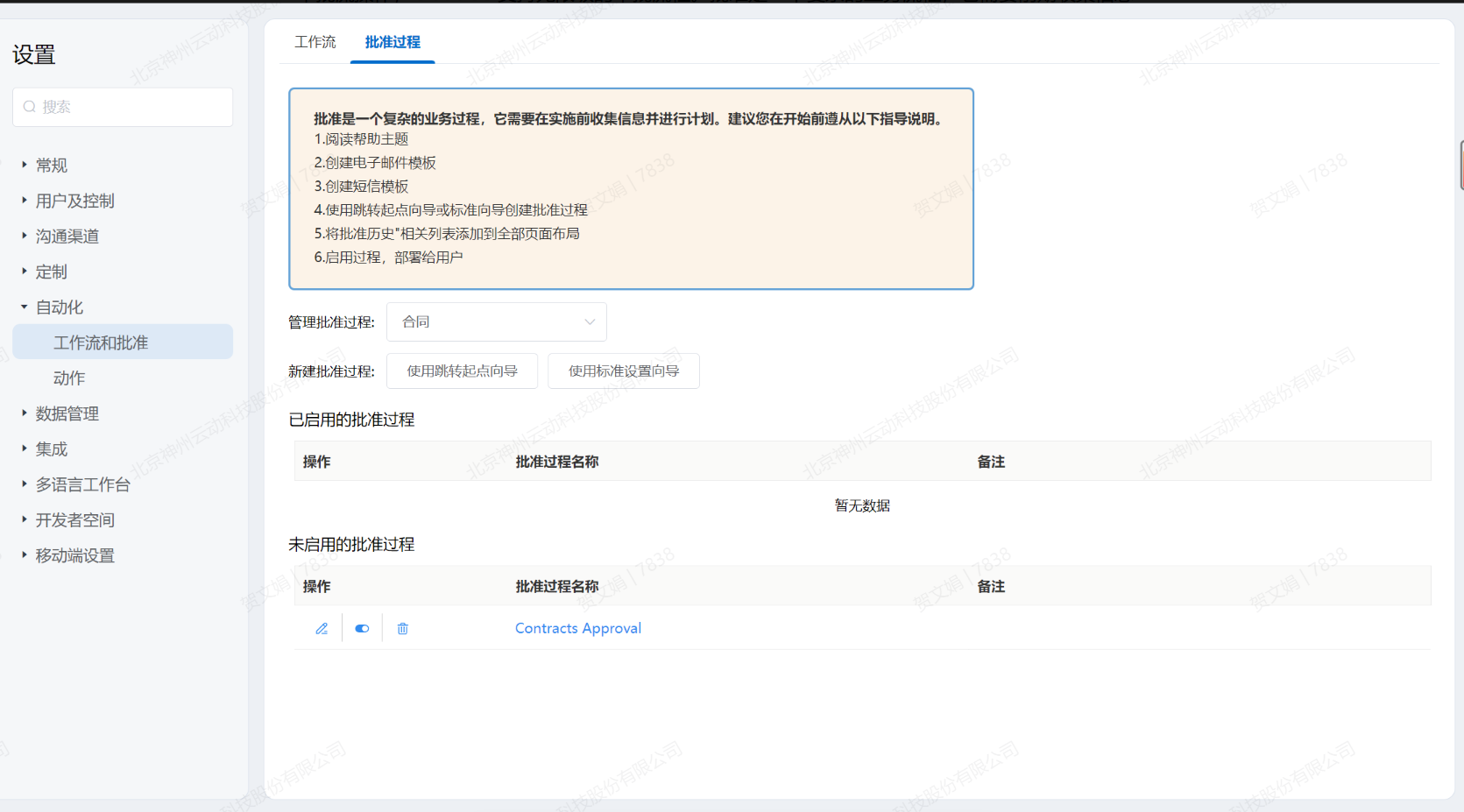Image resolution: width=1464 pixels, height=812 pixels.
Task: Collapse the 自动化 section
Action: 59,307
